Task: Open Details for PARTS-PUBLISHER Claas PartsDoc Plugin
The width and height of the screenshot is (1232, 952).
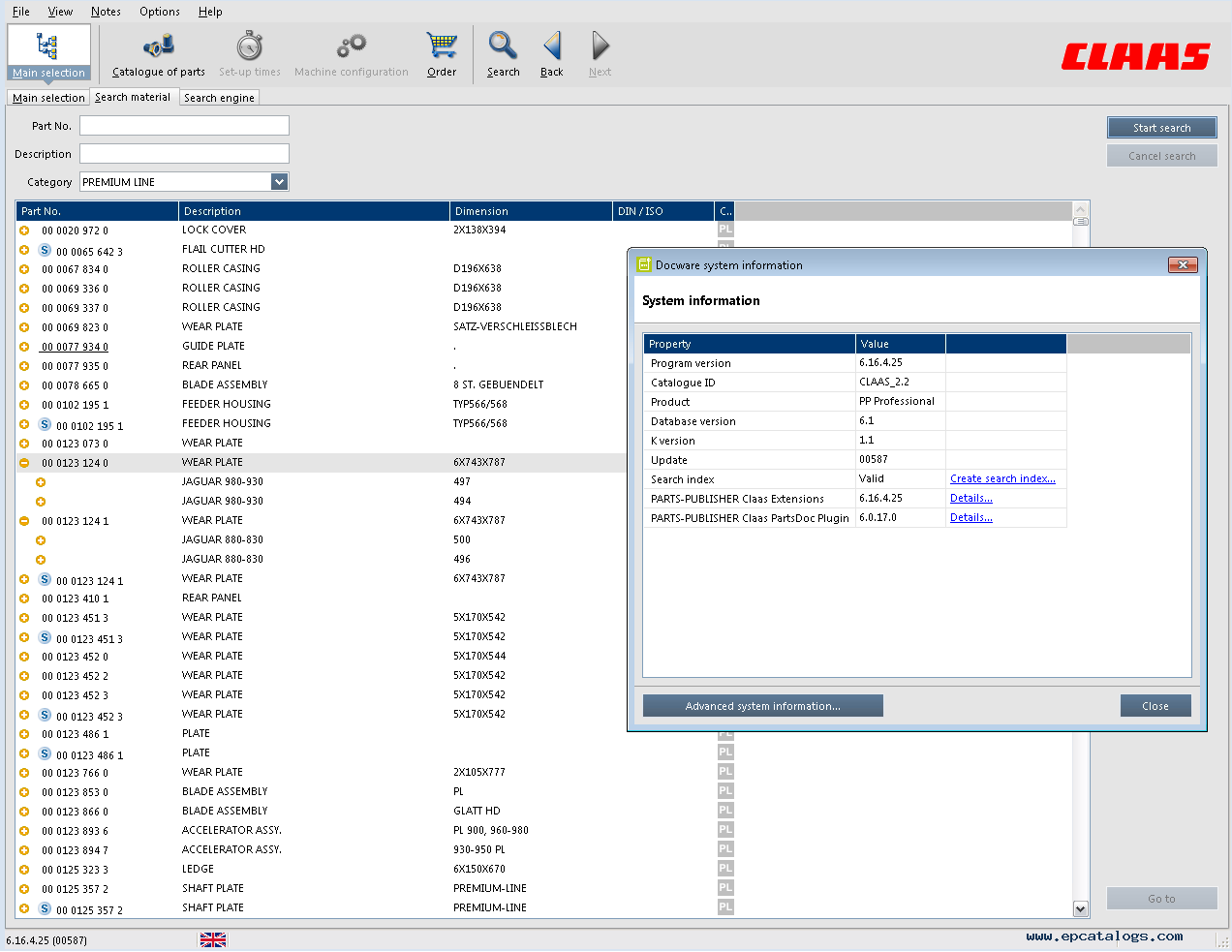Action: [x=971, y=517]
